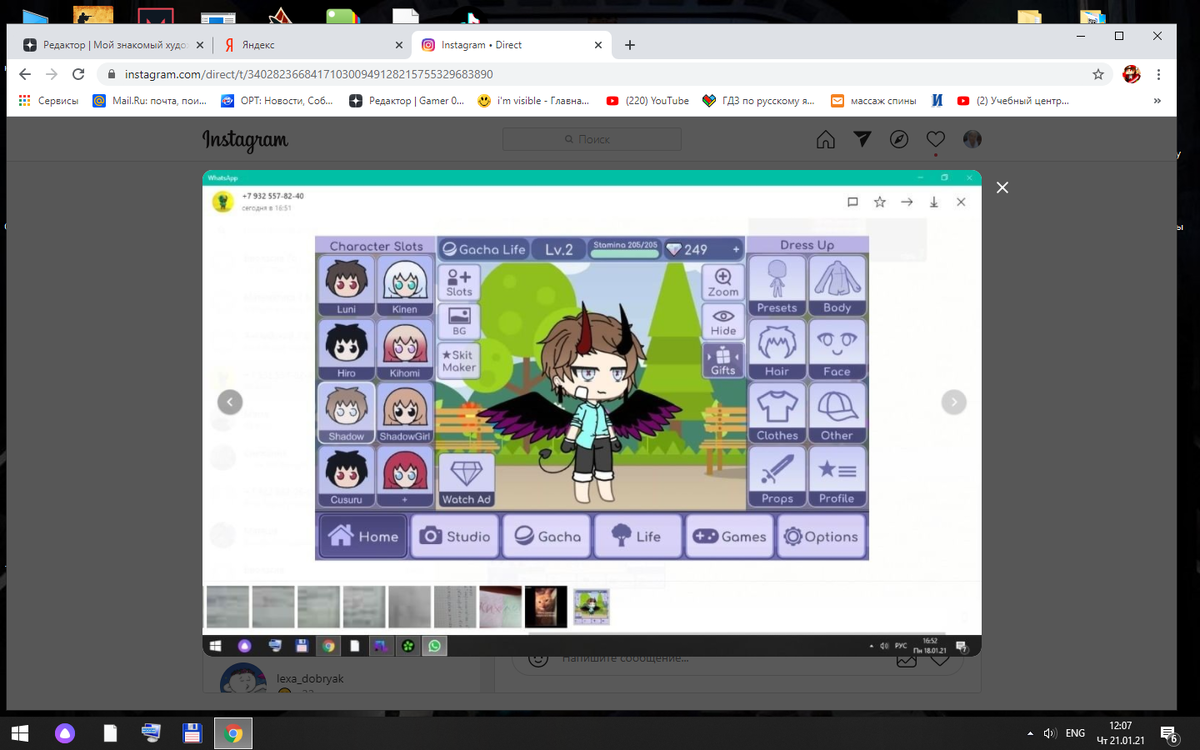Click the Stamina 205/205 bar

[625, 249]
